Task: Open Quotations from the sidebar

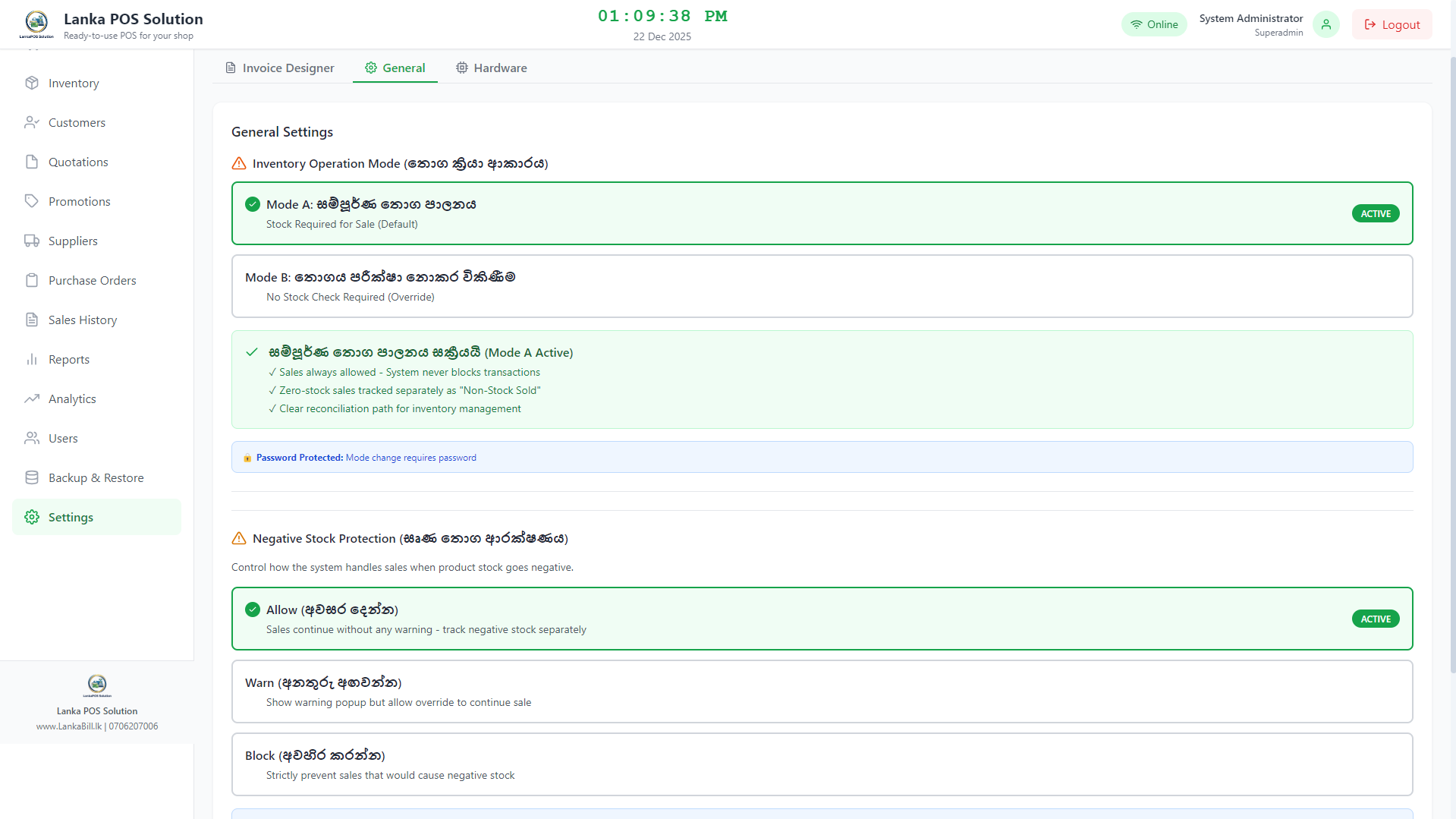Action: (x=78, y=162)
